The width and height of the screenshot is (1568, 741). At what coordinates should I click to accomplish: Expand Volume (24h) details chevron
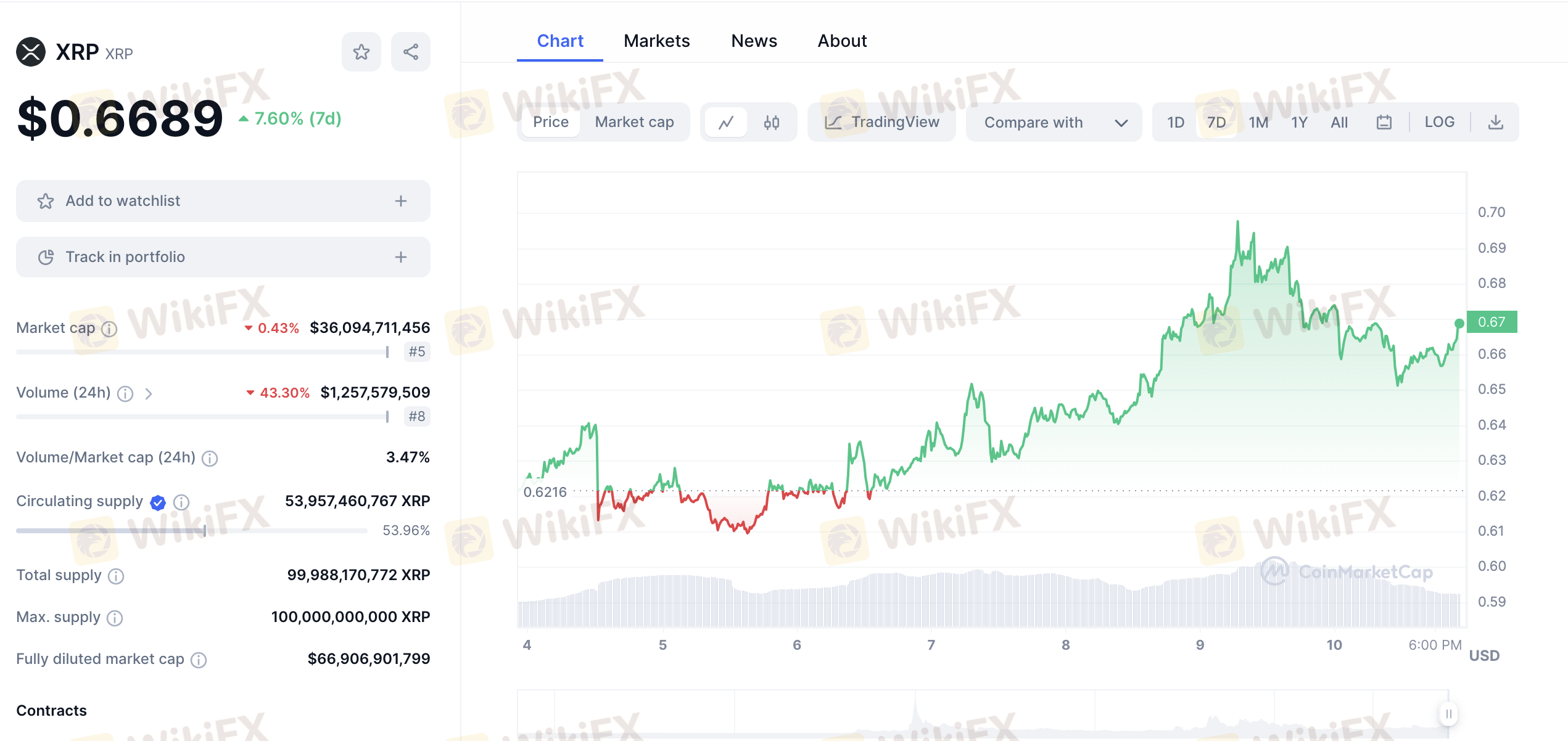(x=149, y=393)
